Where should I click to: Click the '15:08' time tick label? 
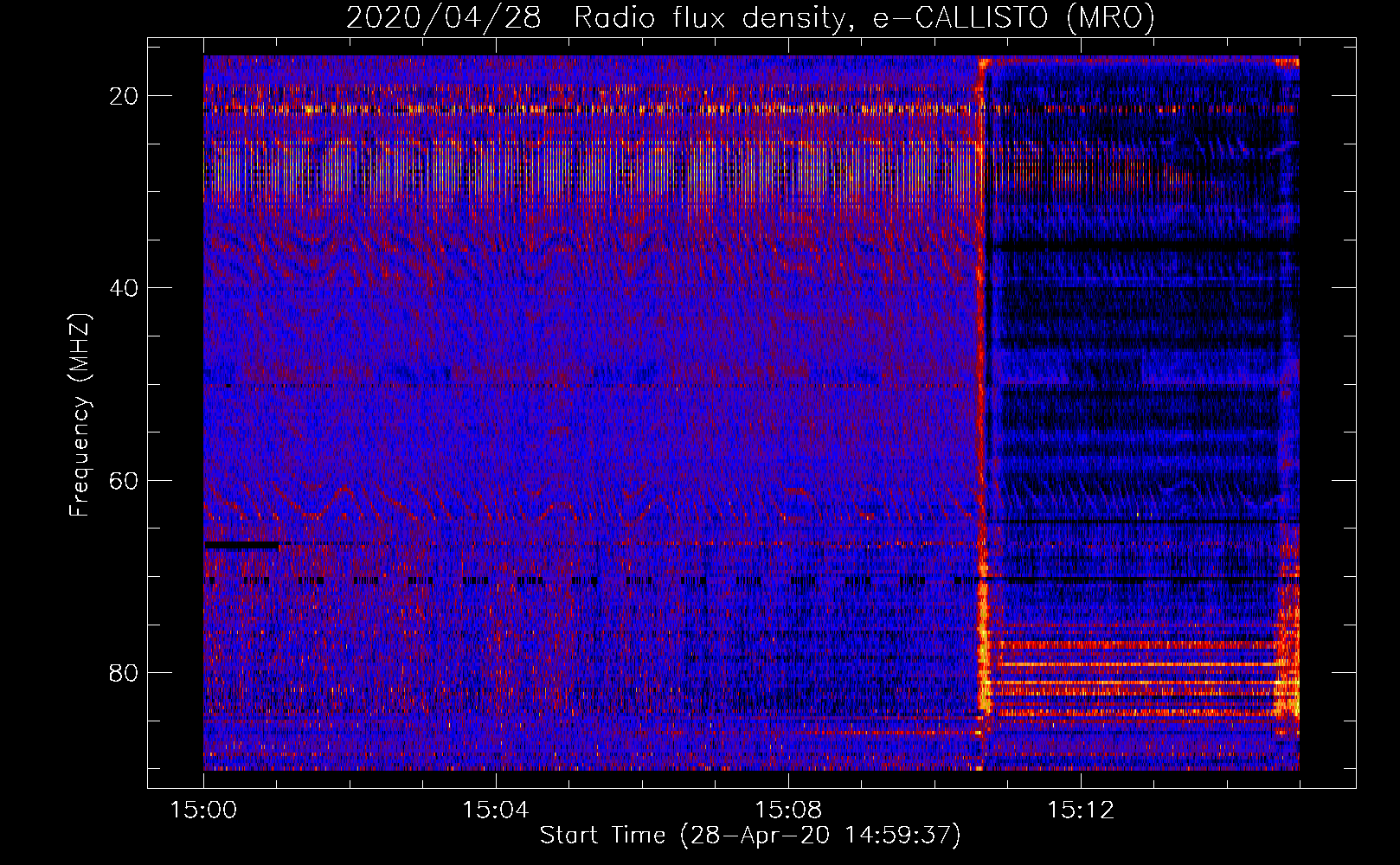(x=788, y=810)
